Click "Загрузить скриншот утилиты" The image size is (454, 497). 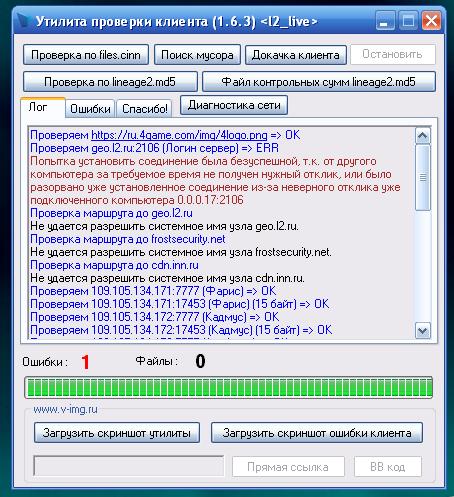pyautogui.click(x=117, y=433)
